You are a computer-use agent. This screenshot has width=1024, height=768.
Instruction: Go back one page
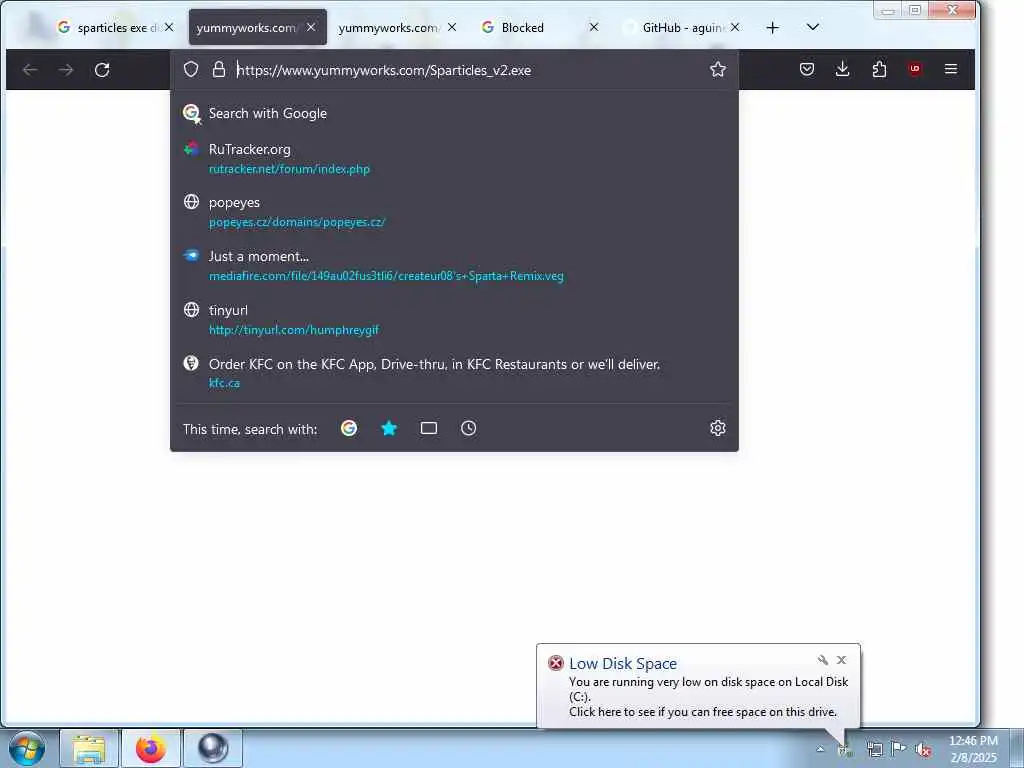point(30,70)
